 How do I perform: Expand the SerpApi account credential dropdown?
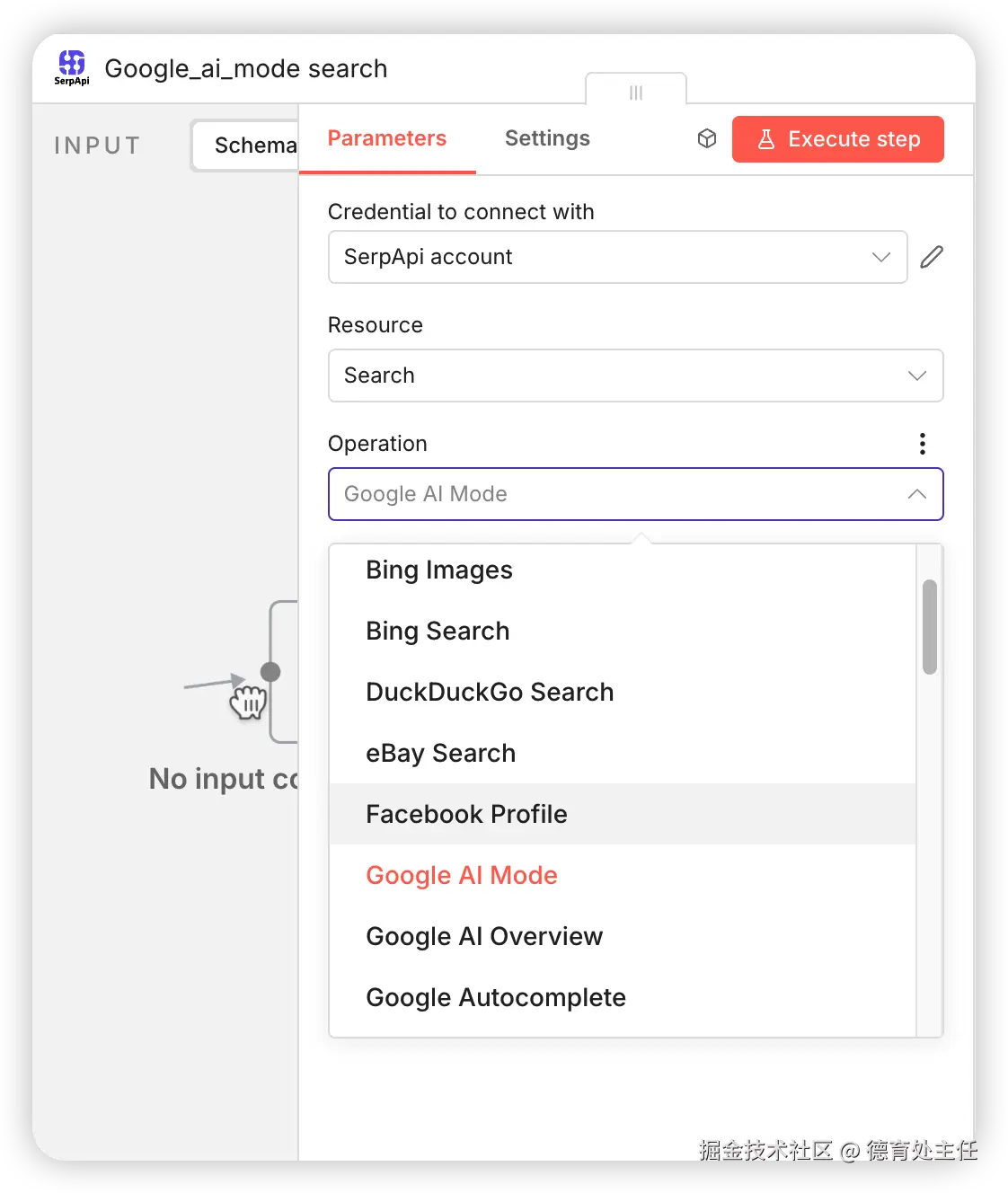[617, 257]
